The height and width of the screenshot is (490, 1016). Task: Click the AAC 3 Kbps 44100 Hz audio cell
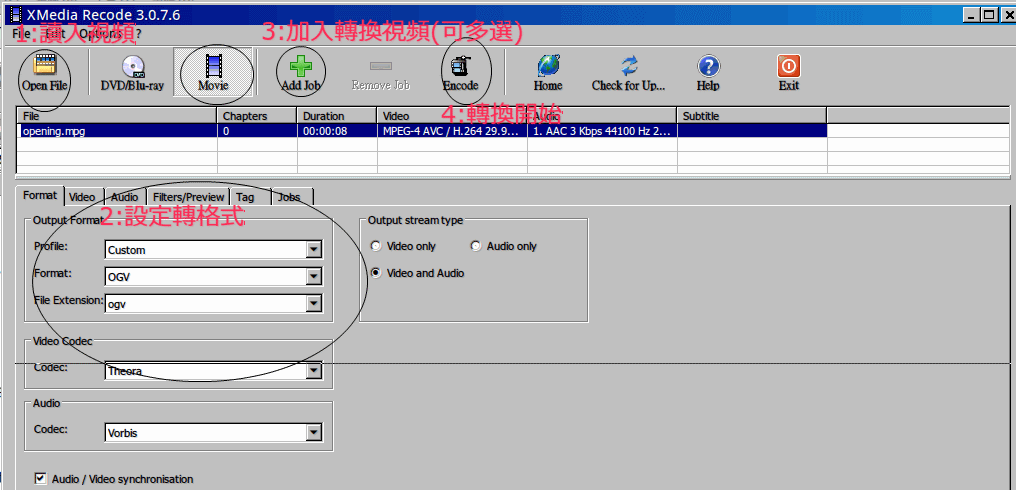pos(603,130)
